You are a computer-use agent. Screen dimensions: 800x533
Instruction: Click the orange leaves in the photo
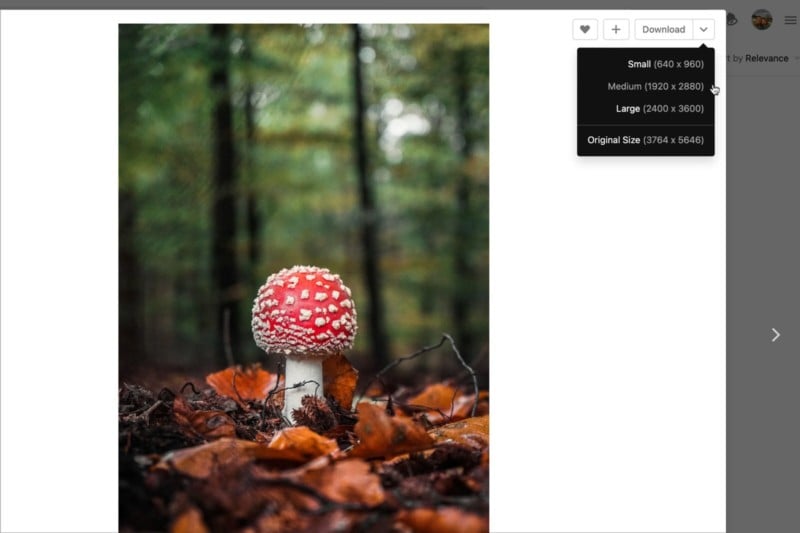(304, 459)
